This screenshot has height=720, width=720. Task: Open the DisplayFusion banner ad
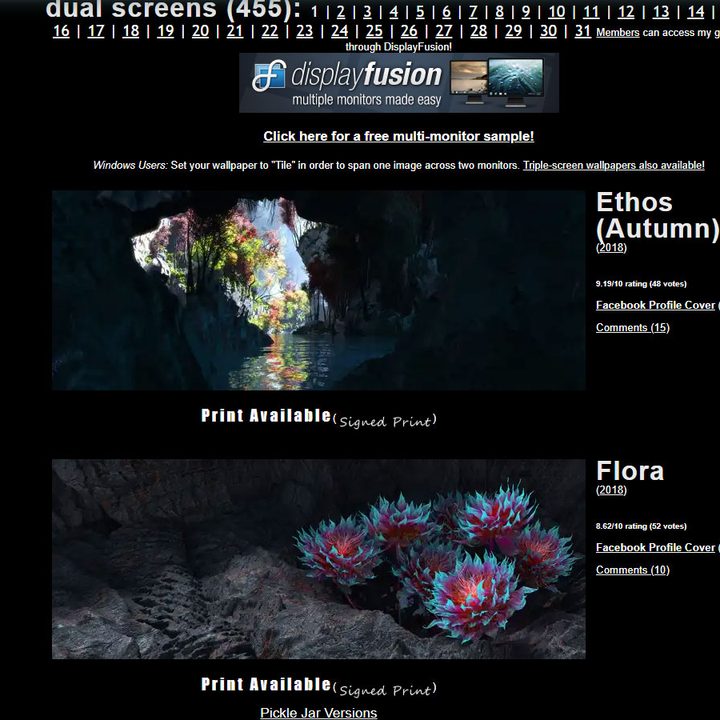click(399, 83)
